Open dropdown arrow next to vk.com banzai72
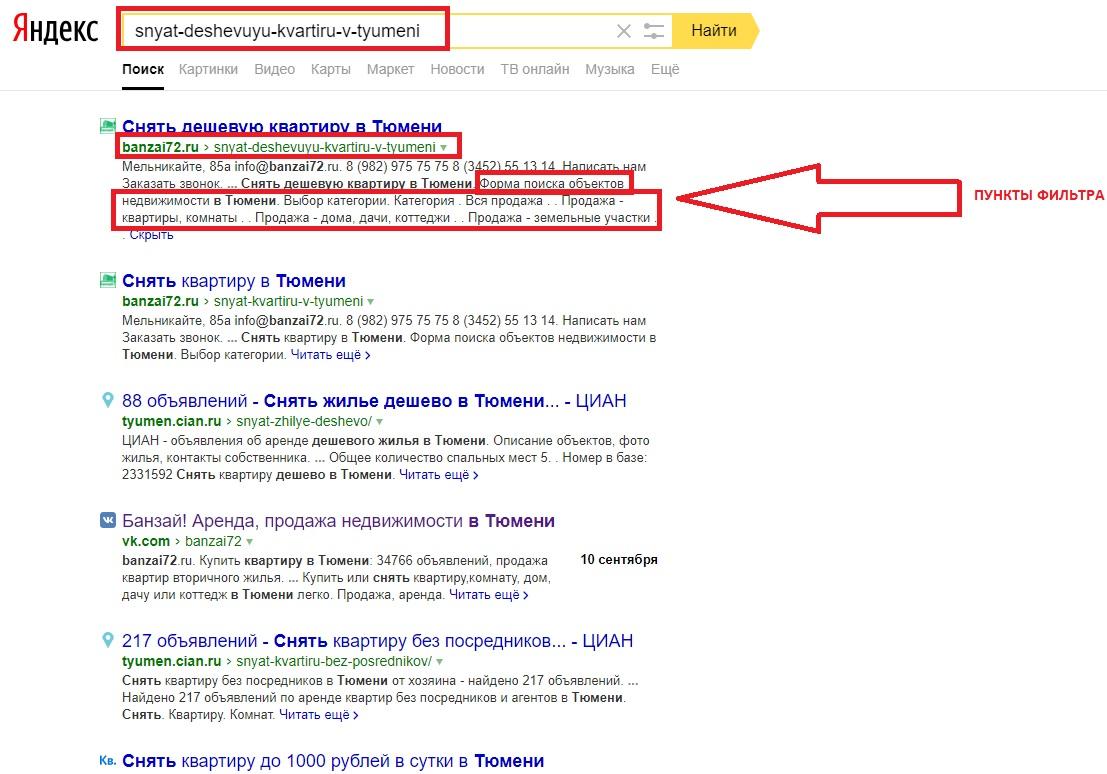 pyautogui.click(x=249, y=542)
